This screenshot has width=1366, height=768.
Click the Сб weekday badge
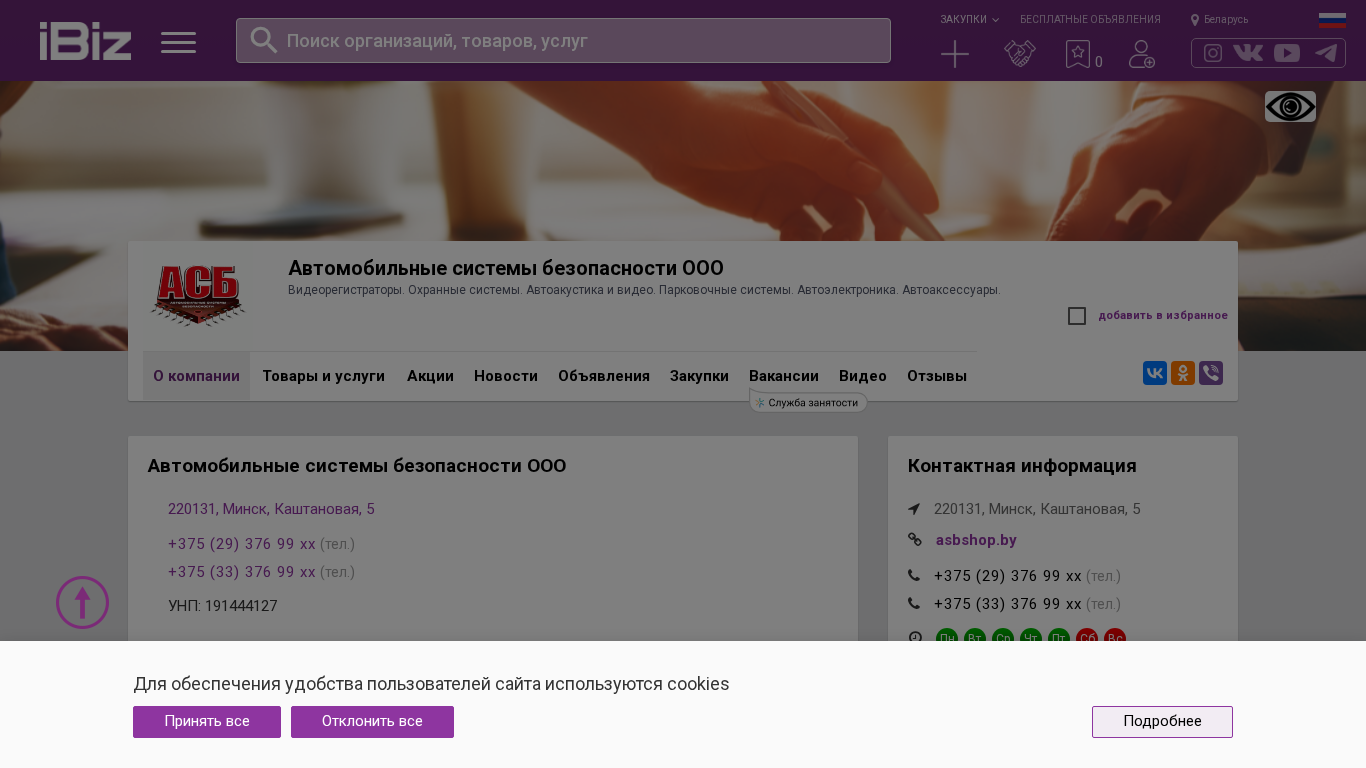click(1087, 638)
